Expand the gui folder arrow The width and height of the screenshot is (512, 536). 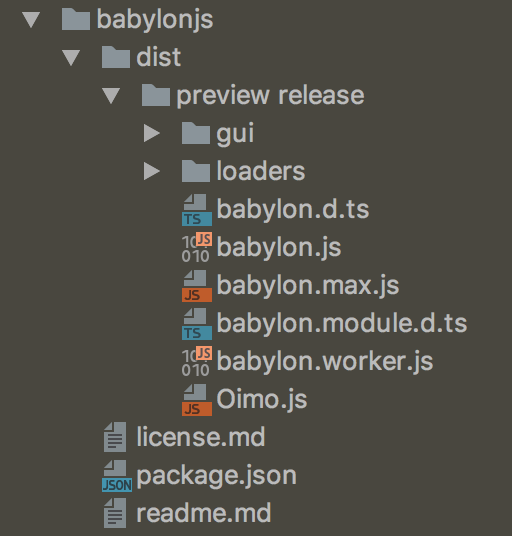[152, 133]
